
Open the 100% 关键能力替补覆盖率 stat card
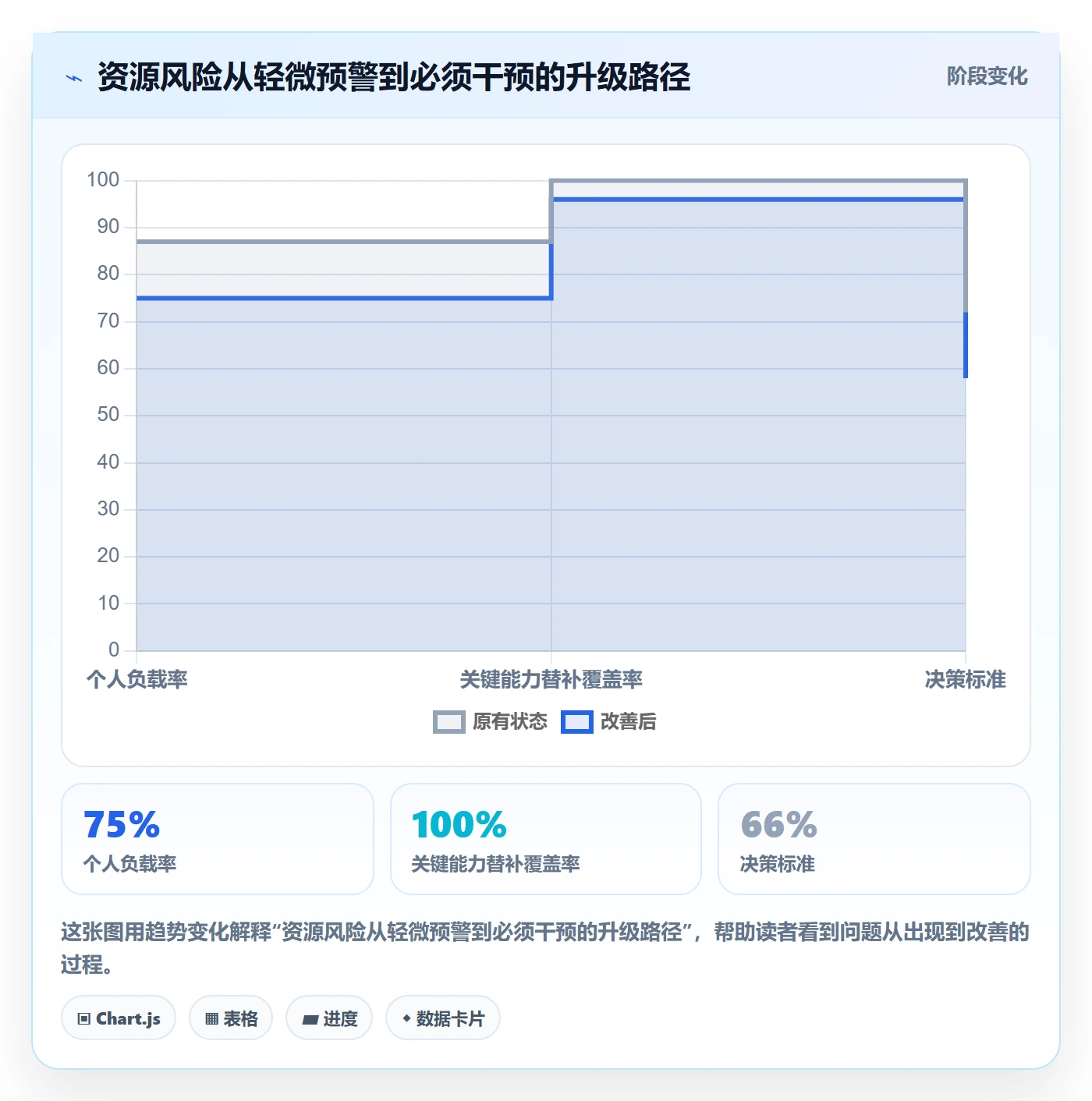pos(546,839)
